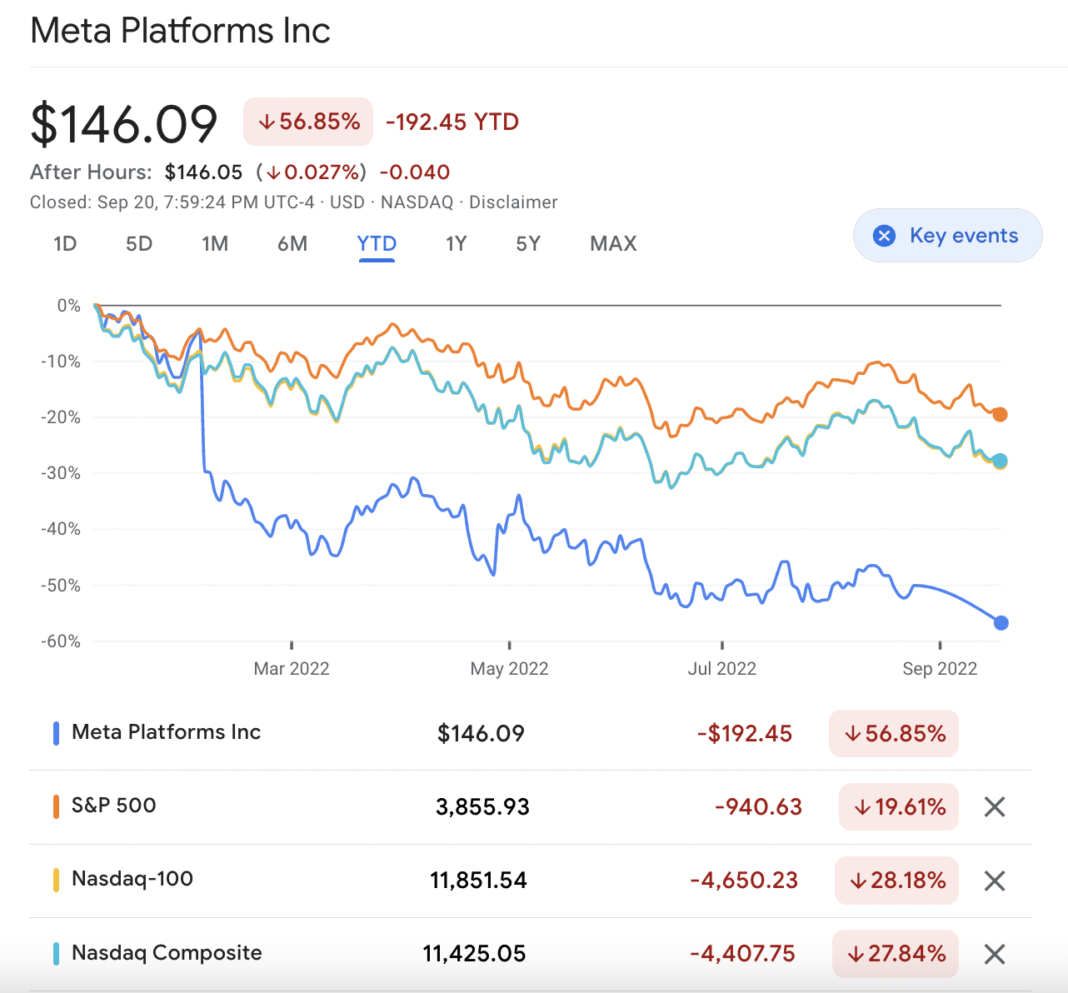Toggle the Key events button
Image resolution: width=1068 pixels, height=993 pixels.
[x=947, y=236]
